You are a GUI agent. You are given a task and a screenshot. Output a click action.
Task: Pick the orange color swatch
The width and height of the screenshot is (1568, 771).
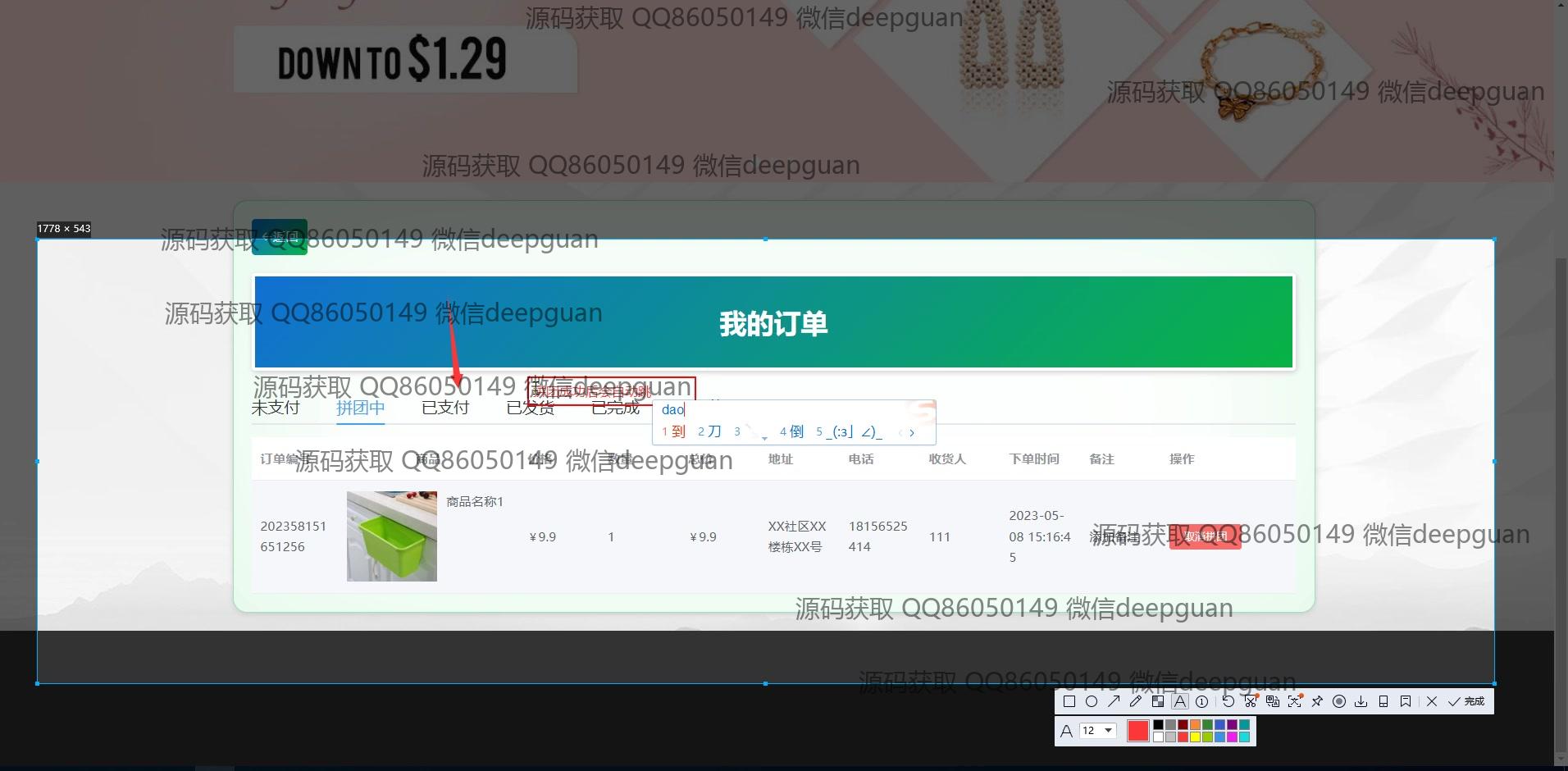point(1195,725)
